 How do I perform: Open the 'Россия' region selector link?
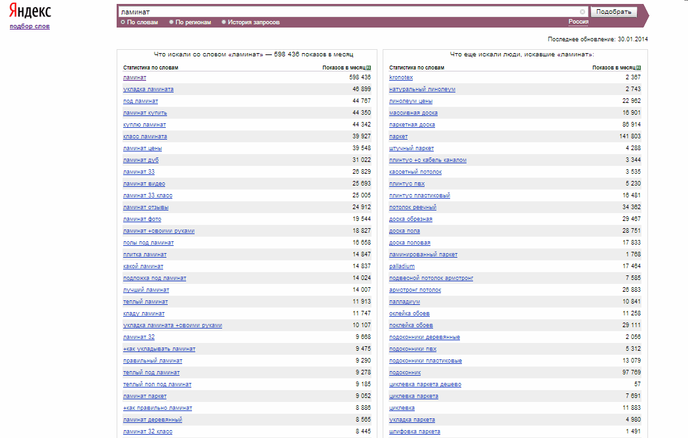tap(578, 22)
